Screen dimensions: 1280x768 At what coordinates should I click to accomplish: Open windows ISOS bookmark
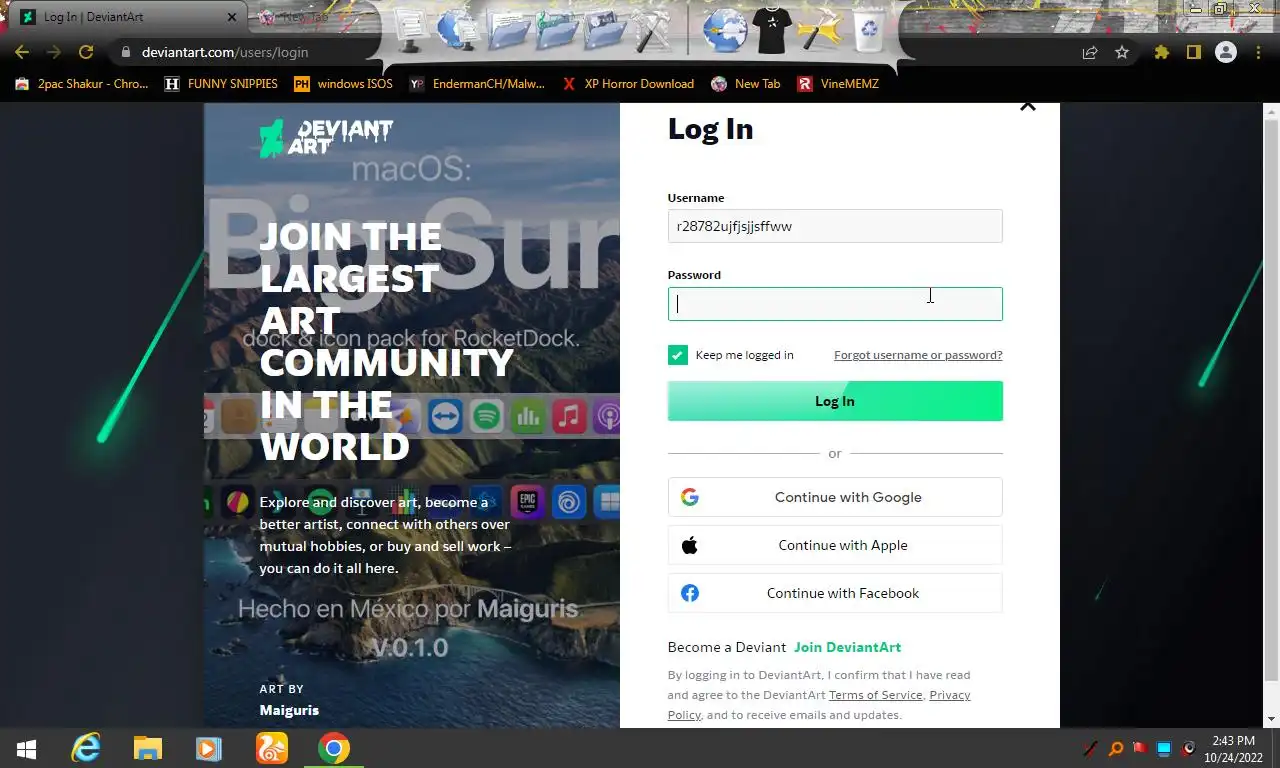point(343,84)
